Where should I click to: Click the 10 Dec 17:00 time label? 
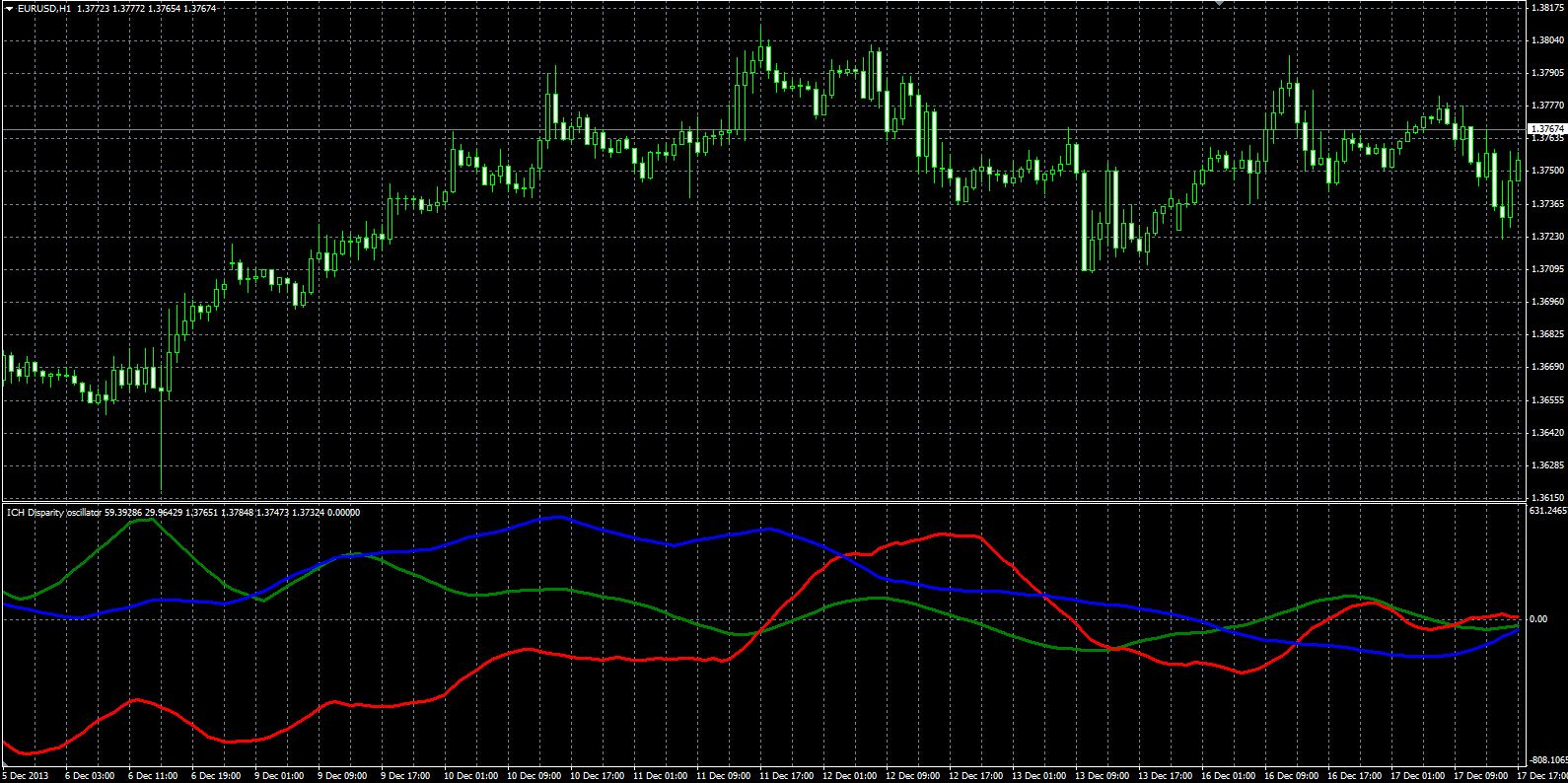(597, 776)
